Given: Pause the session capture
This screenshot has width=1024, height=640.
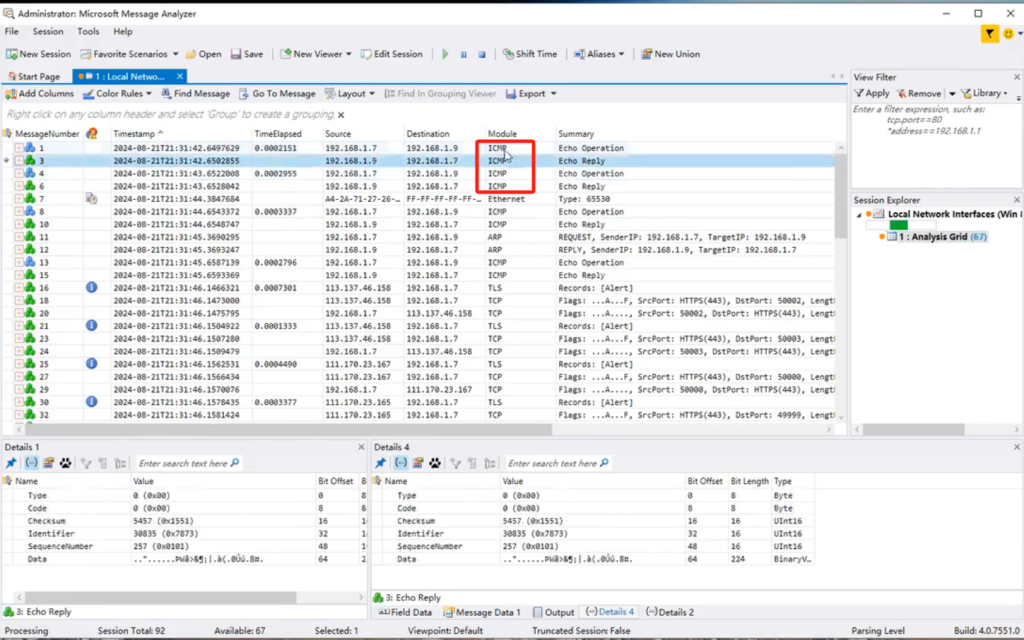Looking at the screenshot, I should point(464,54).
